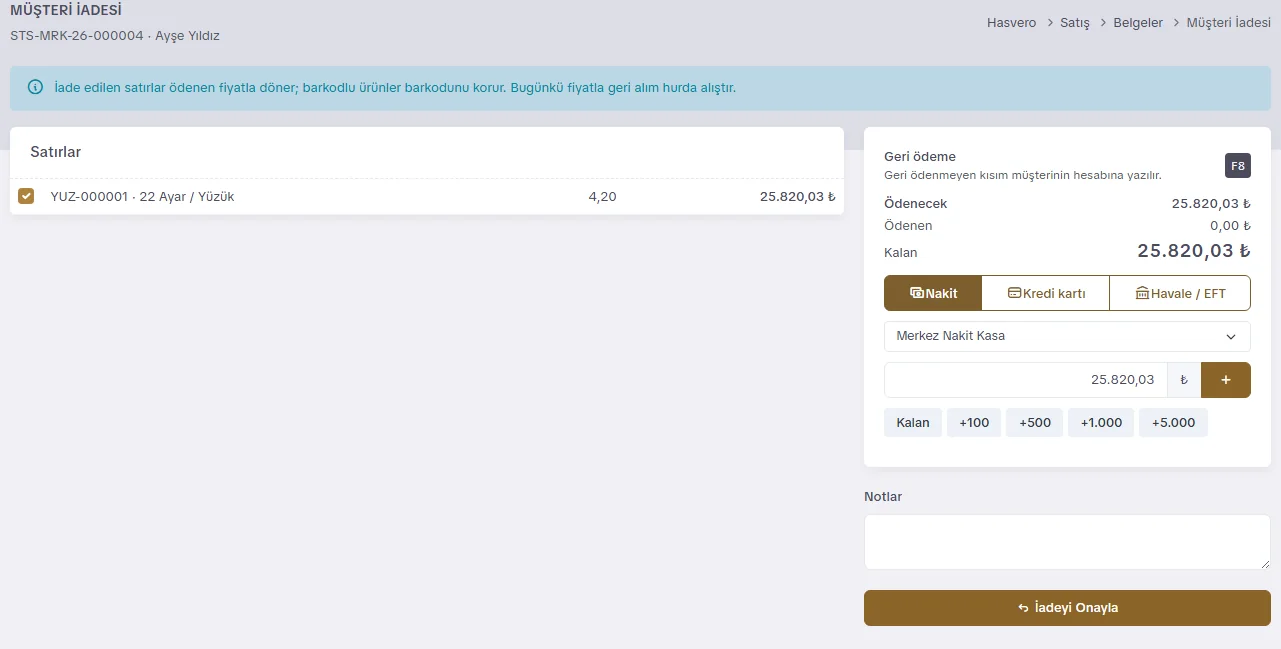The image size is (1281, 649).
Task: Select the Nakit payment tab
Action: point(933,293)
